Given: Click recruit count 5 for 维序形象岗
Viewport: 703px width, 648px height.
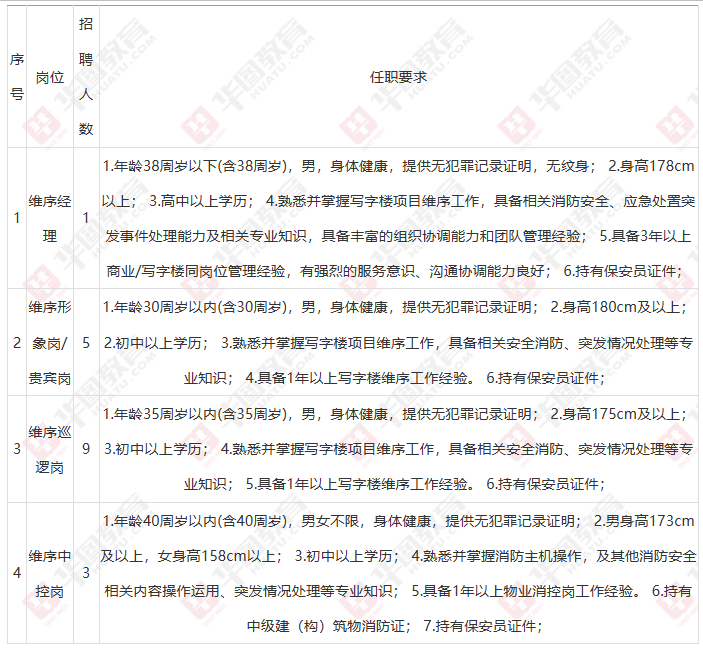Looking at the screenshot, I should click(86, 343).
